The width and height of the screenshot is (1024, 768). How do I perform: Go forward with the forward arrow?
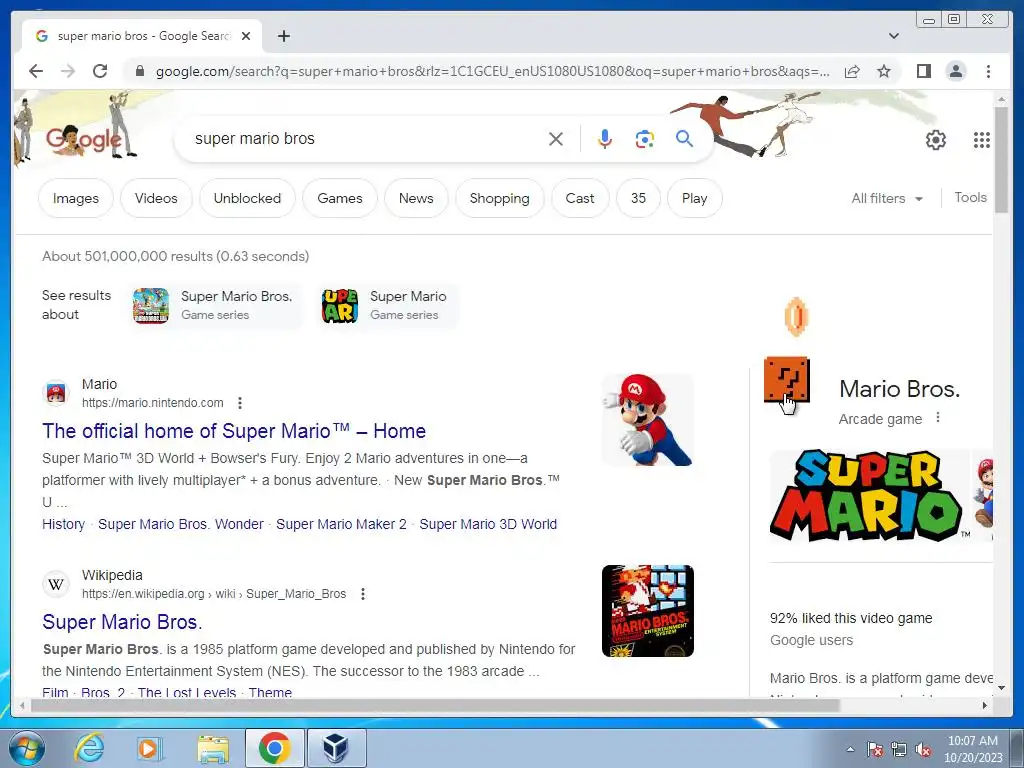pos(68,71)
